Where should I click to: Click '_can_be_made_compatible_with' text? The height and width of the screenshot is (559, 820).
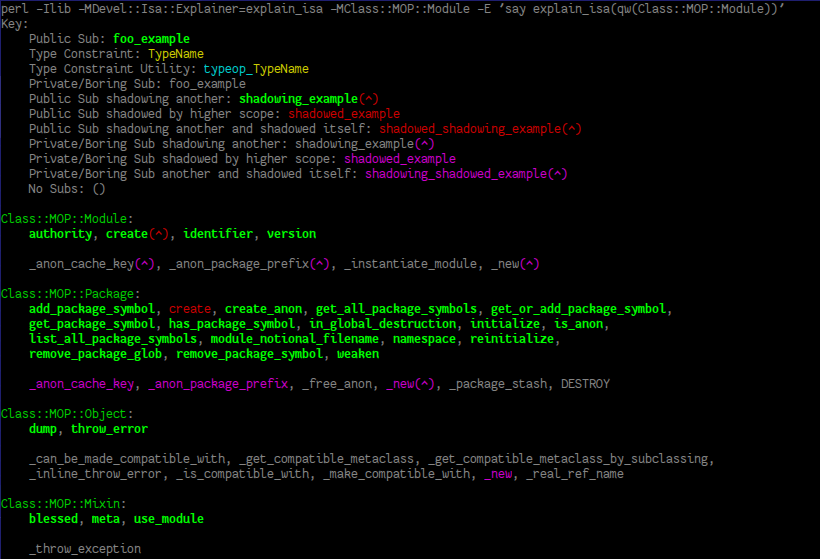click(127, 459)
